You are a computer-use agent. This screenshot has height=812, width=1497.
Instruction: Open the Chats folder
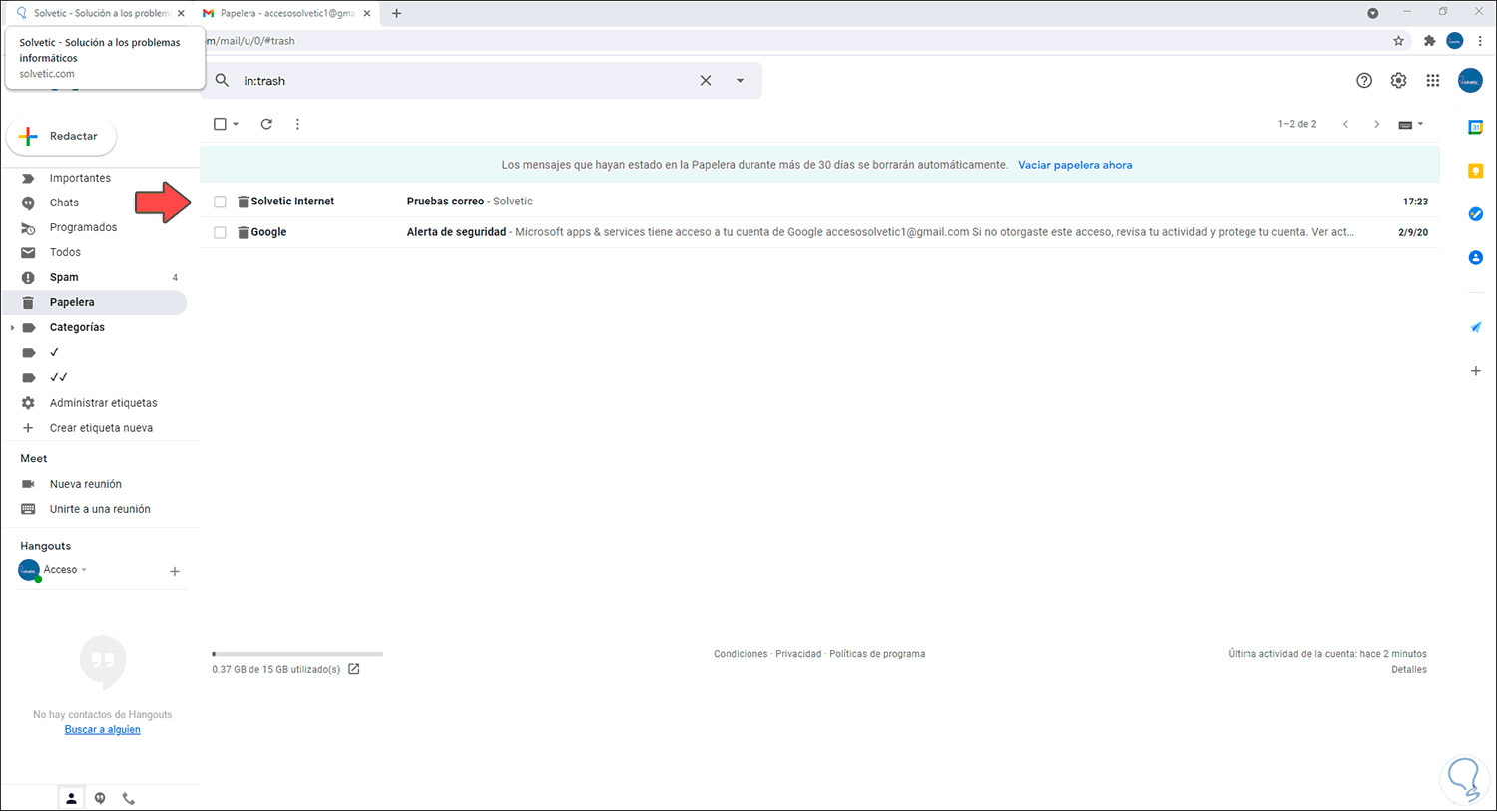(64, 203)
